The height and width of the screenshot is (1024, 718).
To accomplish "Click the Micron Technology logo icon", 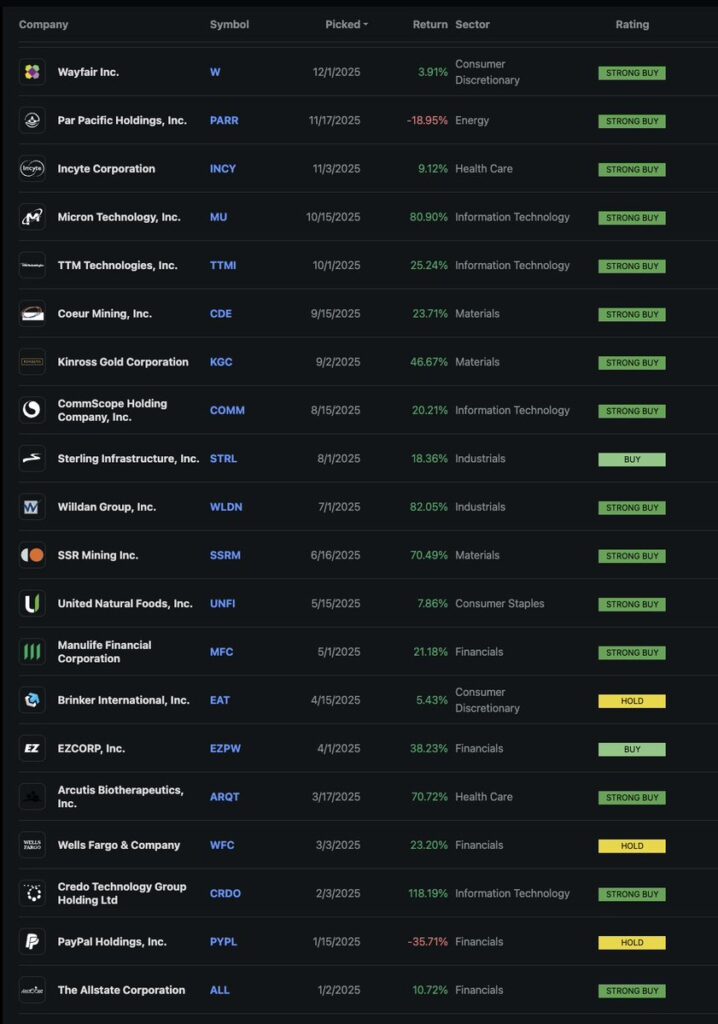I will [32, 217].
